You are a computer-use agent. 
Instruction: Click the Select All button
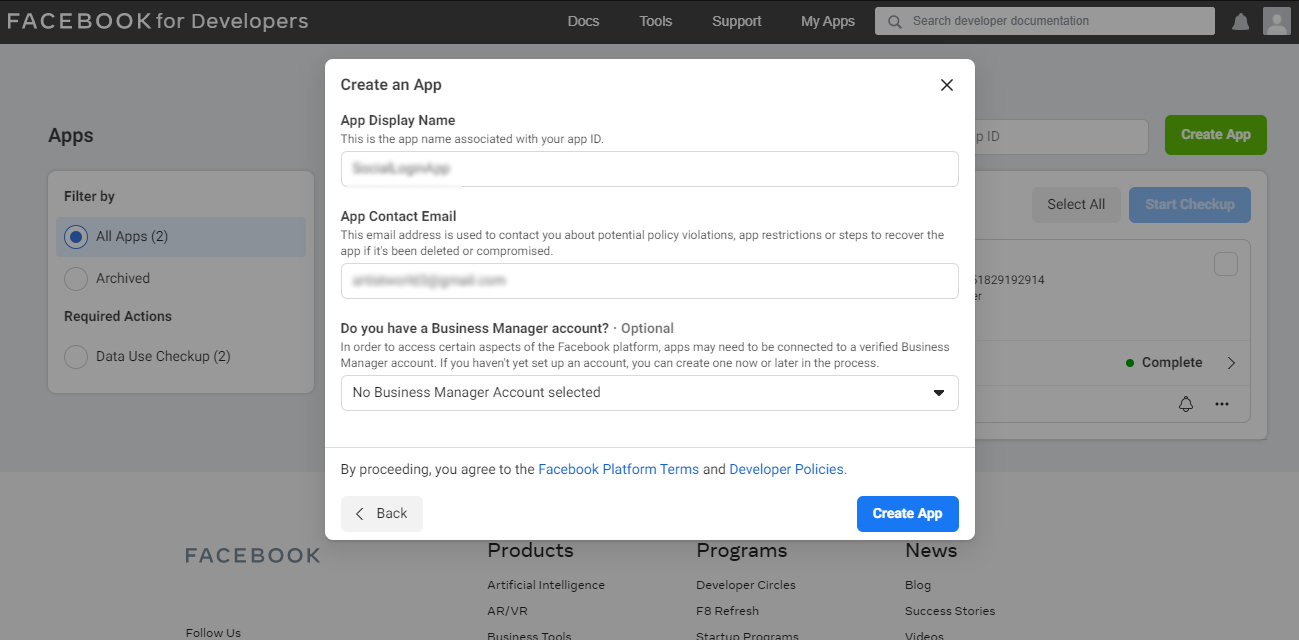tap(1076, 204)
